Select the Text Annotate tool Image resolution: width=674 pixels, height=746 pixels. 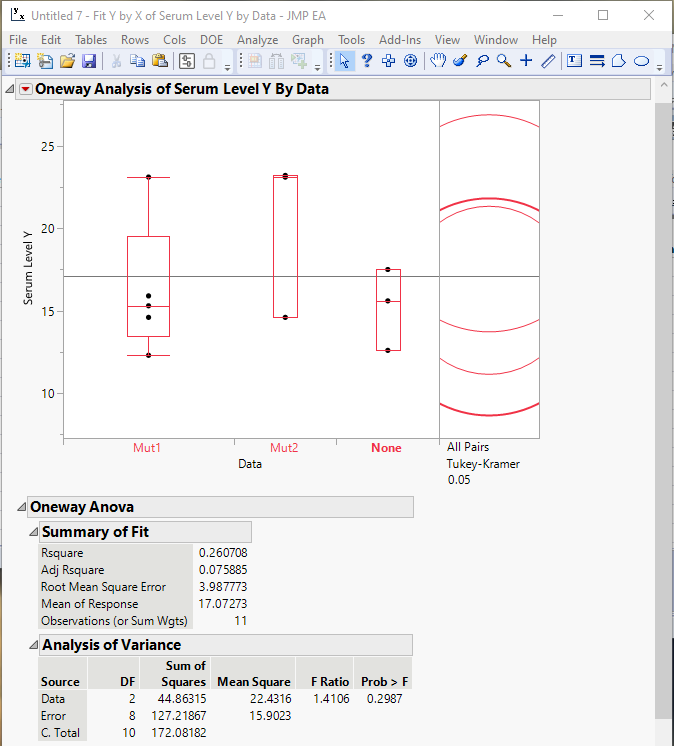(575, 61)
